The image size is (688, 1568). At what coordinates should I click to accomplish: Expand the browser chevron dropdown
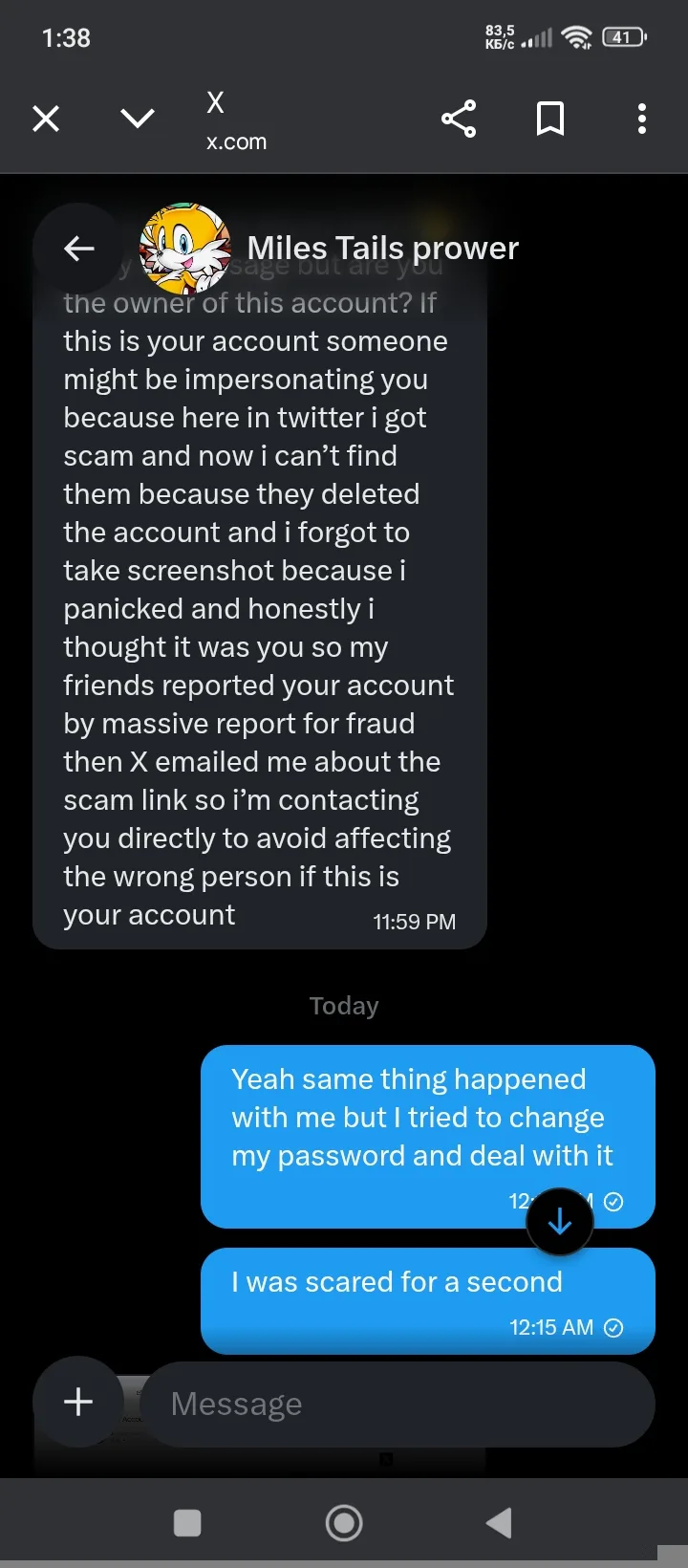coord(138,119)
